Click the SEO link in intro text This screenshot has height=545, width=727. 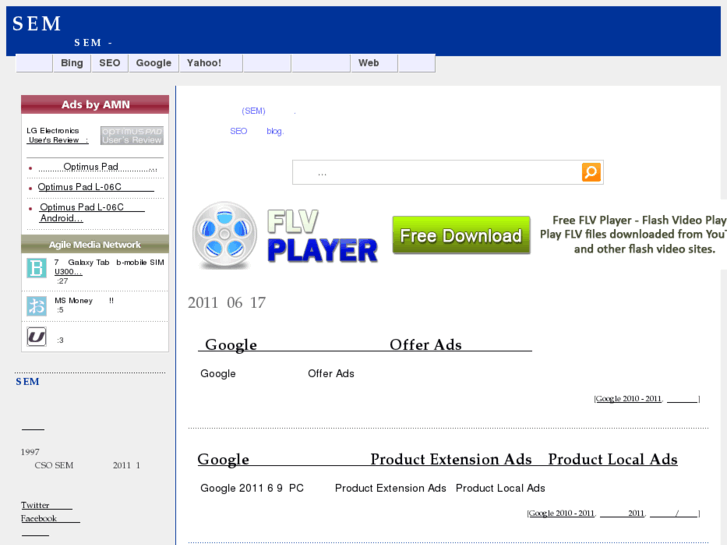tap(238, 131)
